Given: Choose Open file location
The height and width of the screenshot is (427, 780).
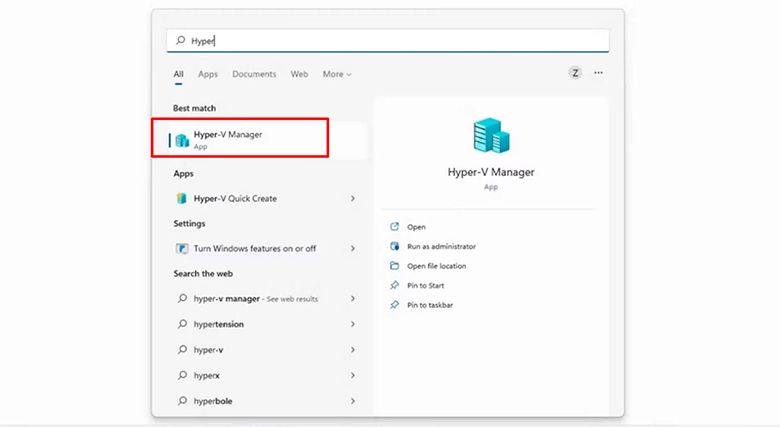Looking at the screenshot, I should click(x=437, y=266).
